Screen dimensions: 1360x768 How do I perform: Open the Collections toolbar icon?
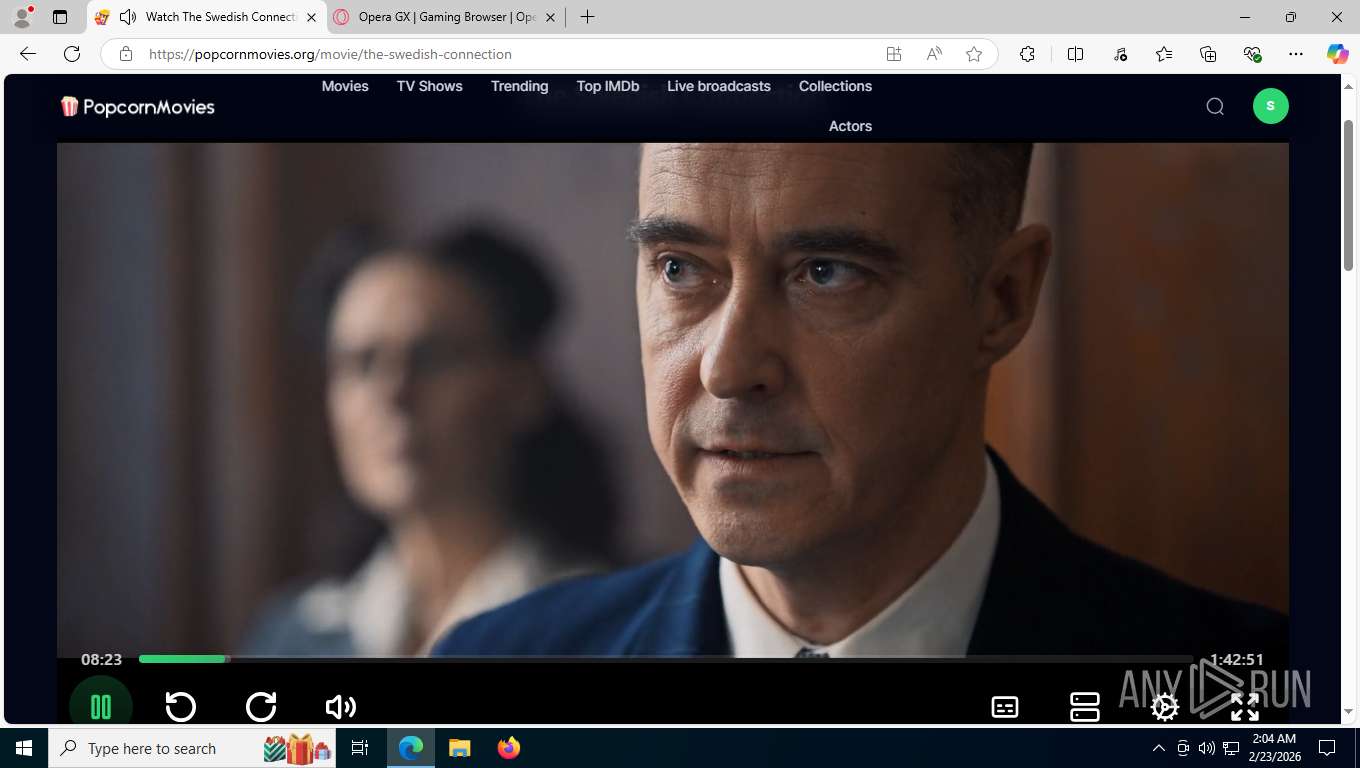(1208, 54)
